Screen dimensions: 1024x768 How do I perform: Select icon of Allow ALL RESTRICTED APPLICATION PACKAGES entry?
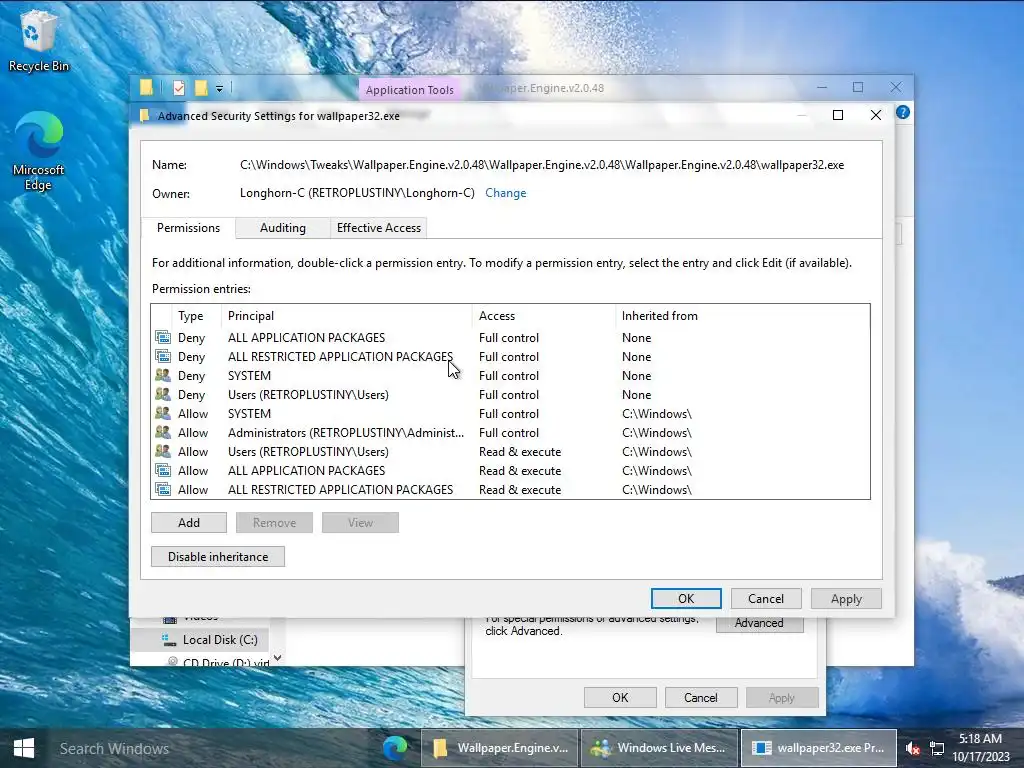(x=163, y=489)
